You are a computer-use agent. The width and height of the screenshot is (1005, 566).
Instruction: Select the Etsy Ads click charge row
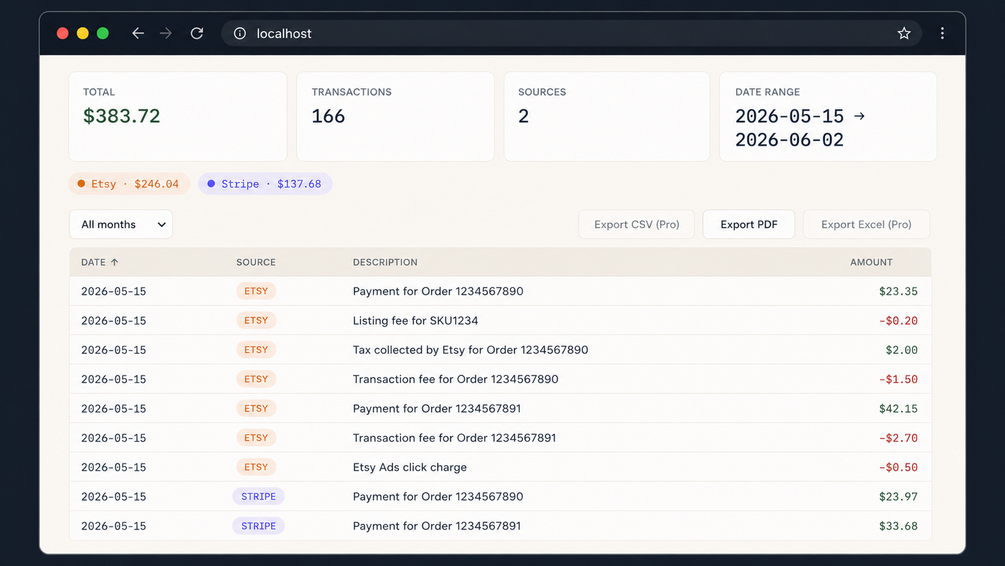[x=500, y=467]
